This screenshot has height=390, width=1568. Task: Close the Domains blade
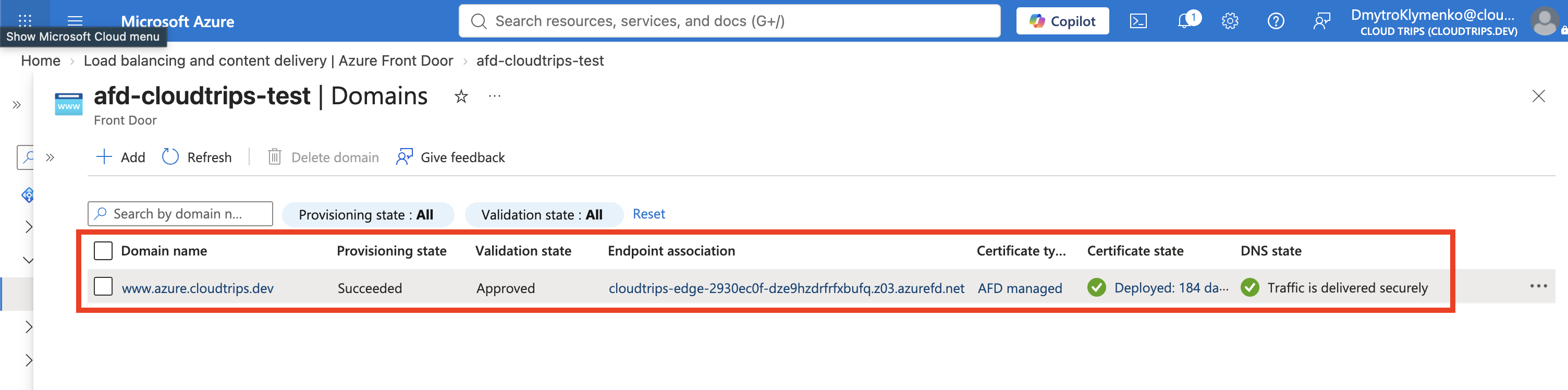click(1538, 96)
